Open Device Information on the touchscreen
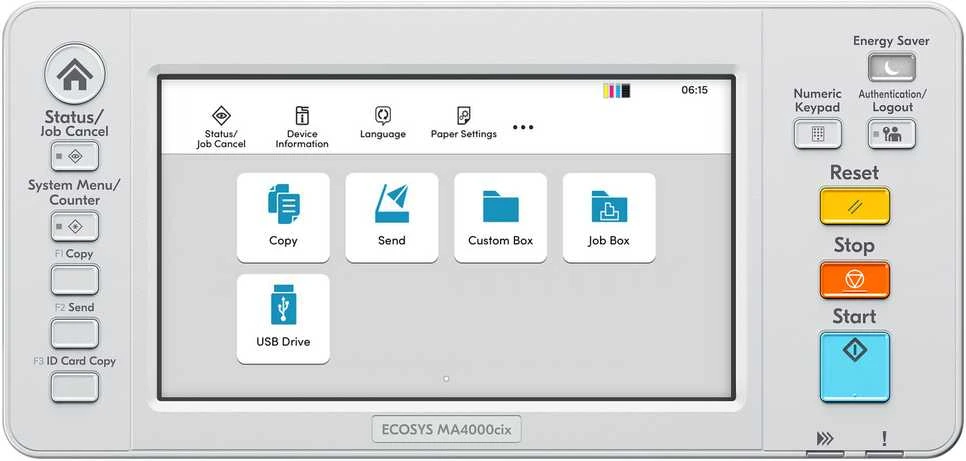Screen dimensions: 966x461 tap(302, 128)
